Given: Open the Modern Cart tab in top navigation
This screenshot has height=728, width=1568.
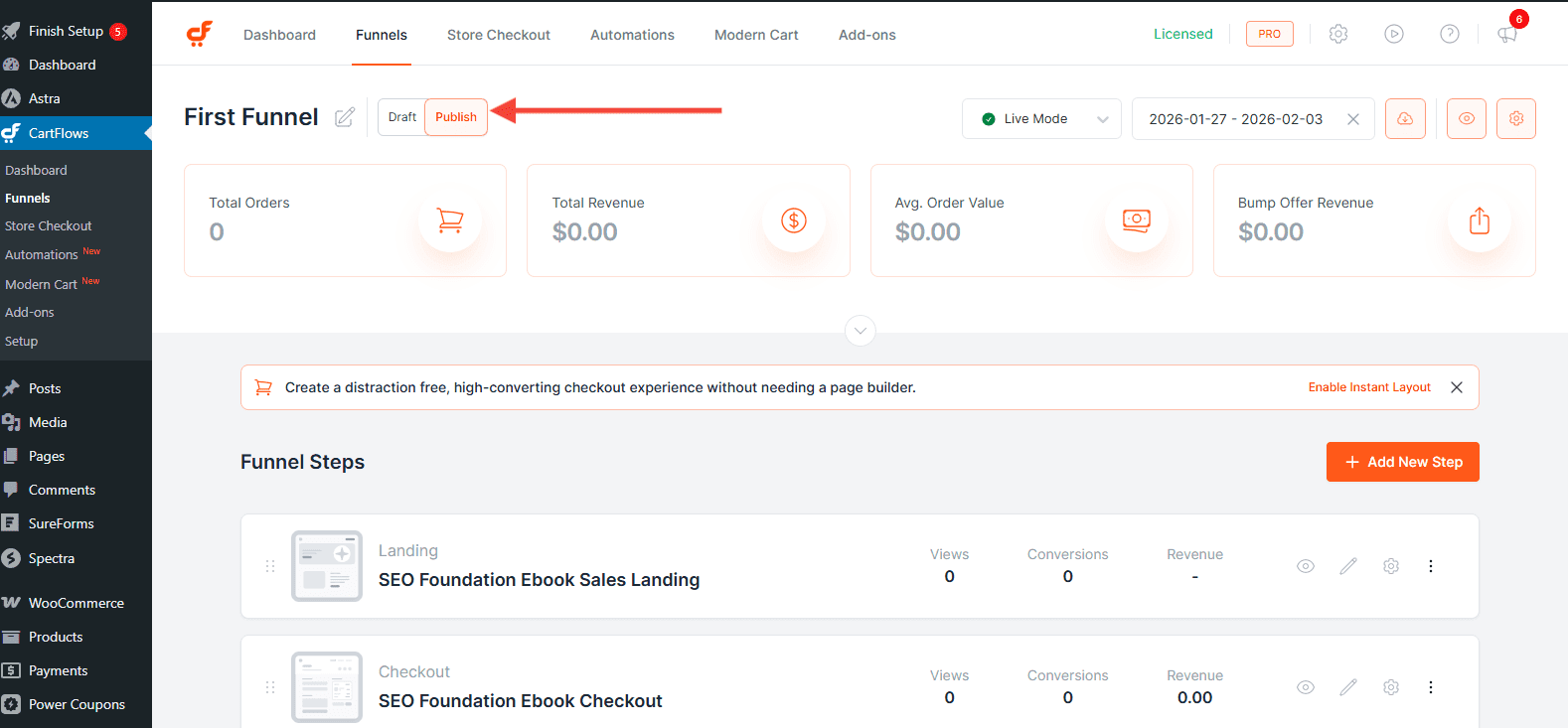Looking at the screenshot, I should click(x=756, y=35).
